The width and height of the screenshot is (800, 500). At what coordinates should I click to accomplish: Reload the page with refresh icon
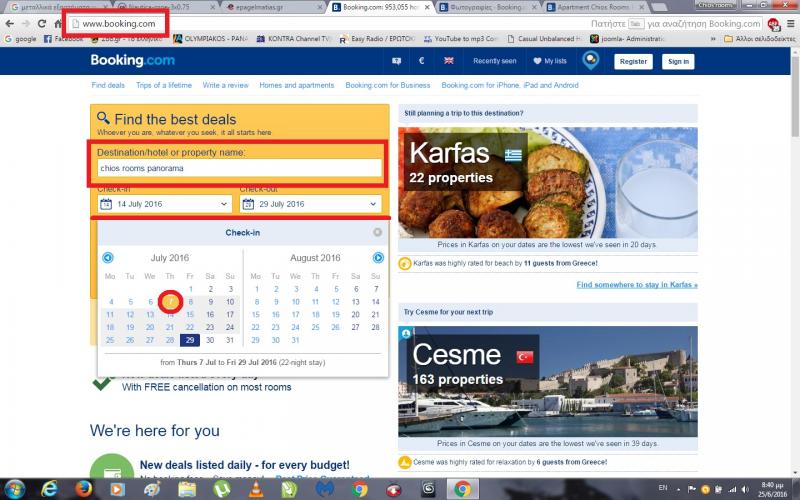42,23
